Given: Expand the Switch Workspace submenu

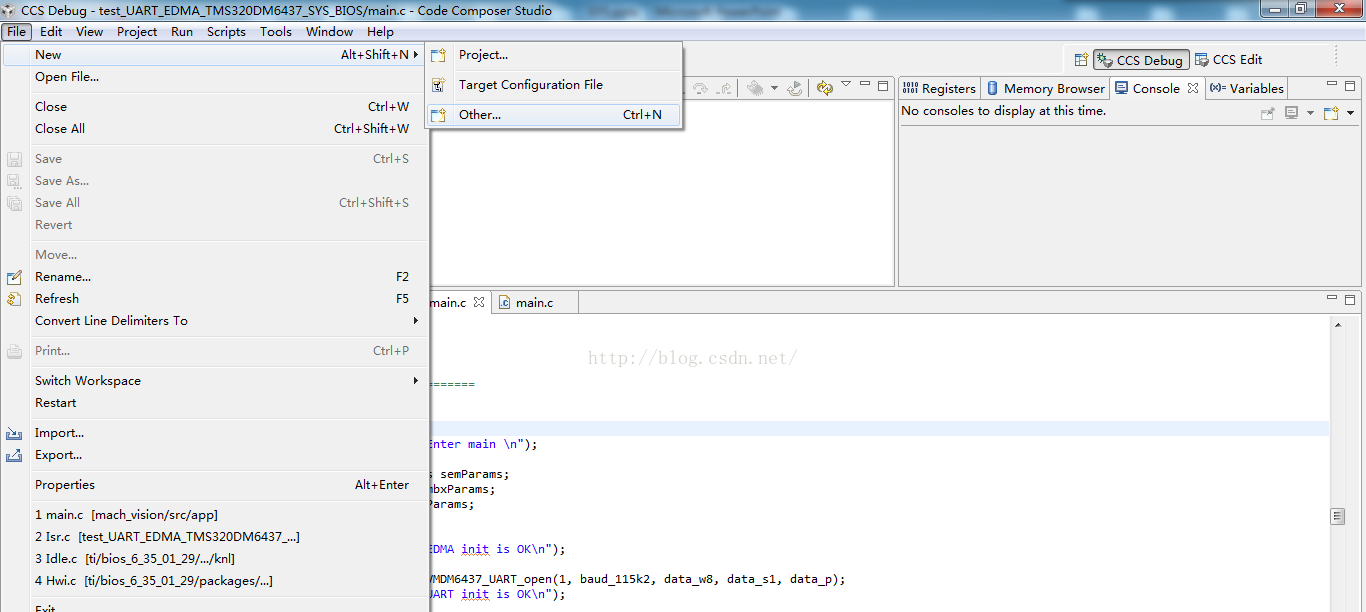Looking at the screenshot, I should 215,381.
